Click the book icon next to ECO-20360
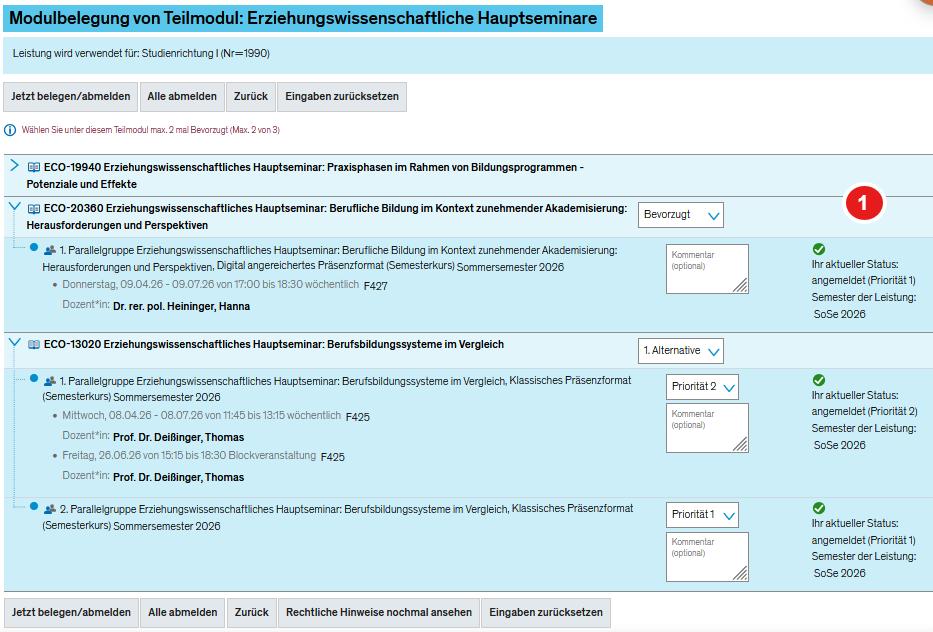This screenshot has height=632, width=933. tap(34, 209)
